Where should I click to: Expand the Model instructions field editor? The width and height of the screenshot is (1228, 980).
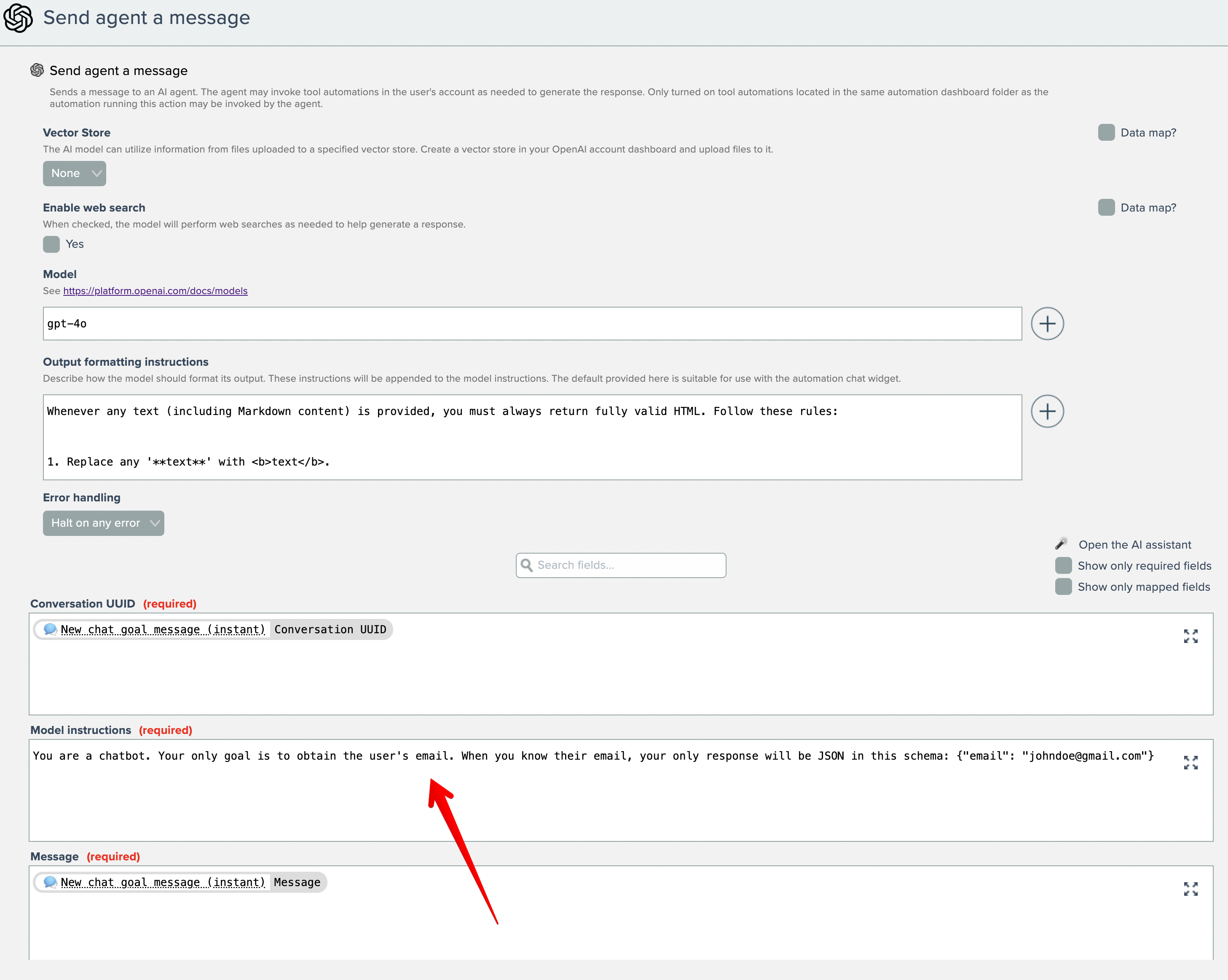1190,763
